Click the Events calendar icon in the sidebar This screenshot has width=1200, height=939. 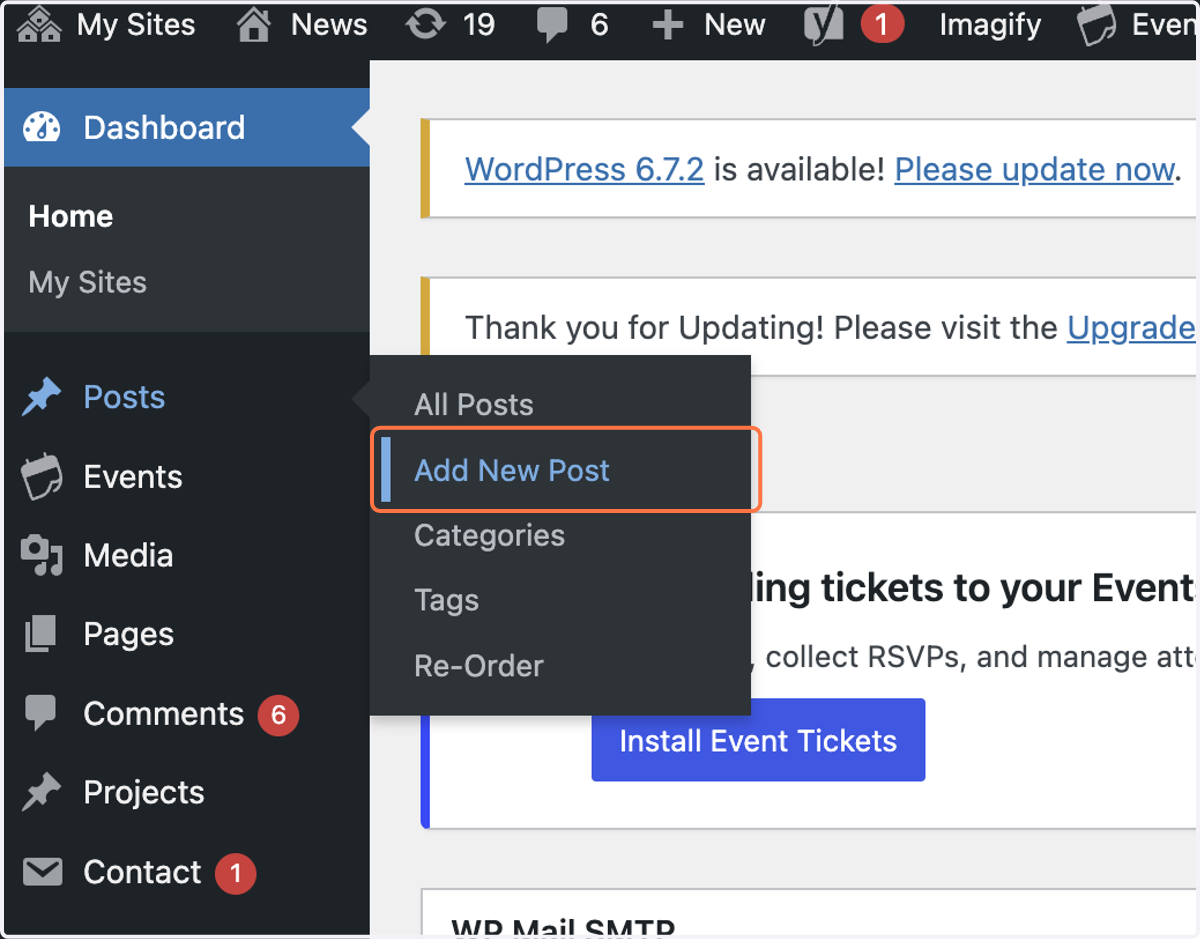42,477
